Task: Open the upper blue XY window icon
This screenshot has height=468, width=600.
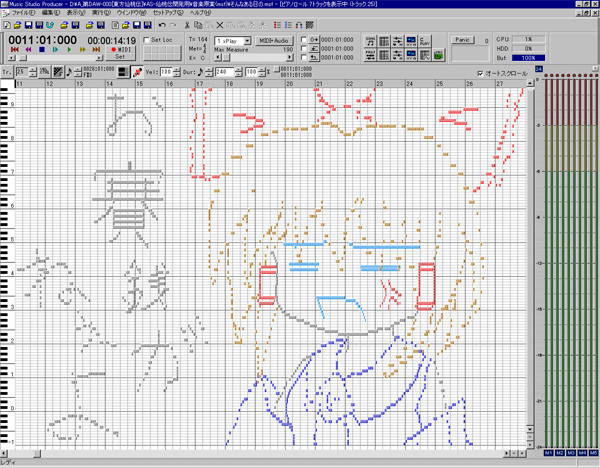Action: coord(411,41)
